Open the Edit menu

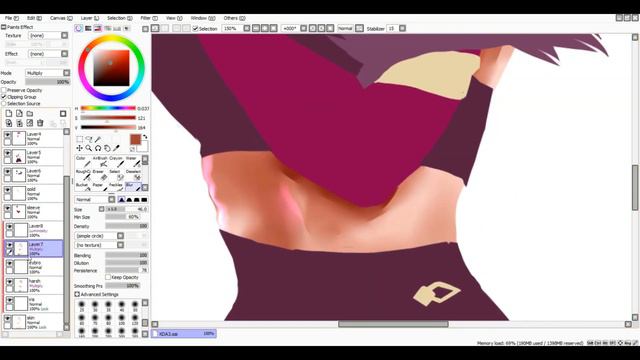tap(34, 18)
